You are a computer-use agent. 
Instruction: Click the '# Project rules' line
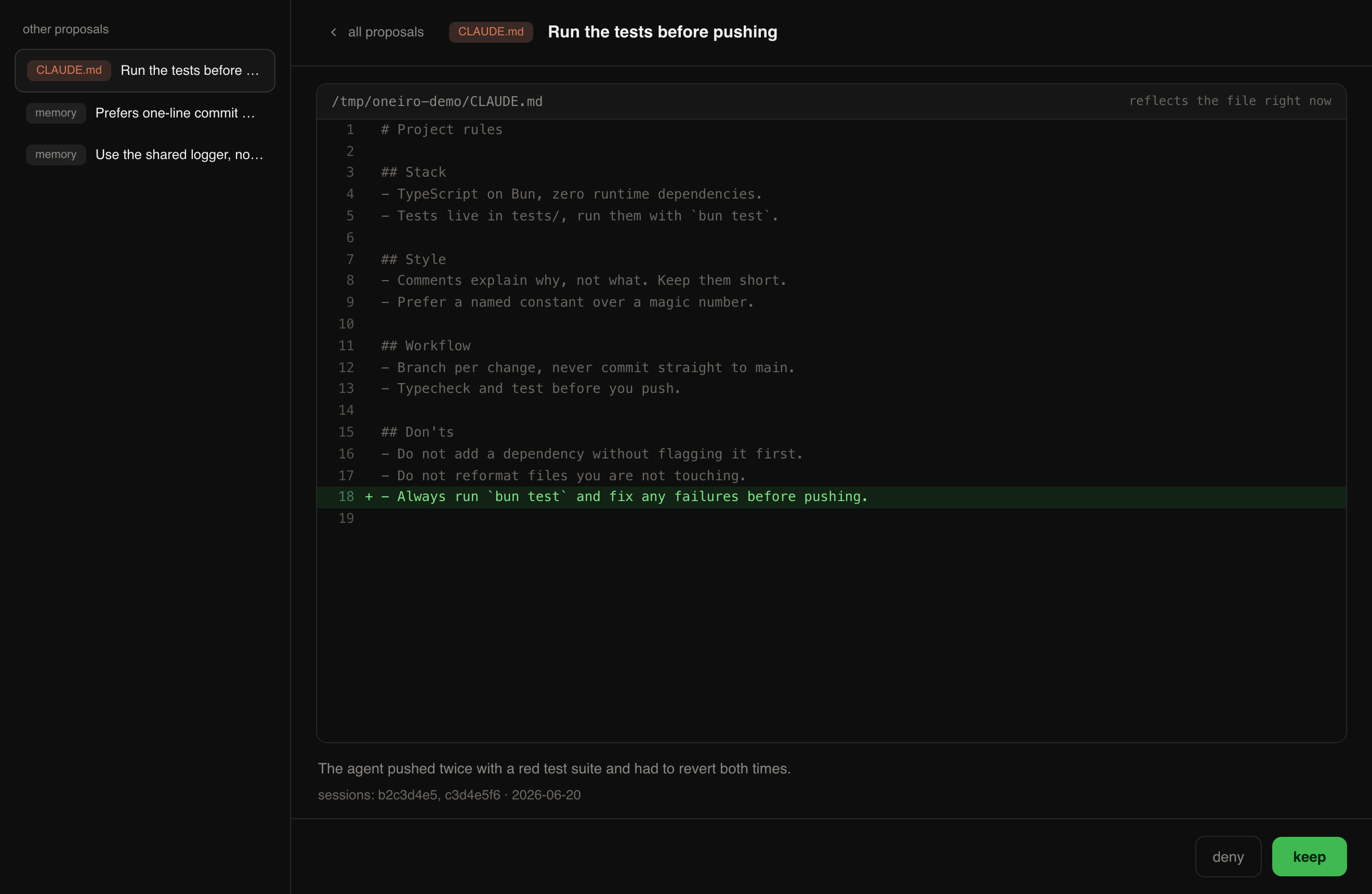pos(442,130)
